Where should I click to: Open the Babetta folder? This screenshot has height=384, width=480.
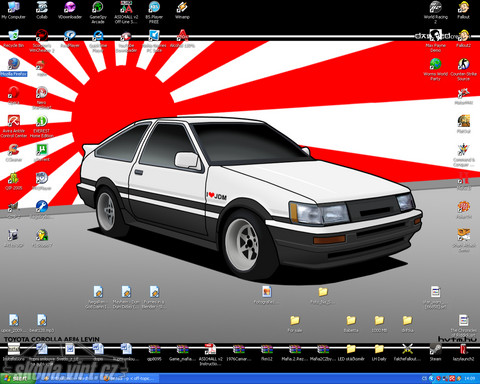[351, 323]
